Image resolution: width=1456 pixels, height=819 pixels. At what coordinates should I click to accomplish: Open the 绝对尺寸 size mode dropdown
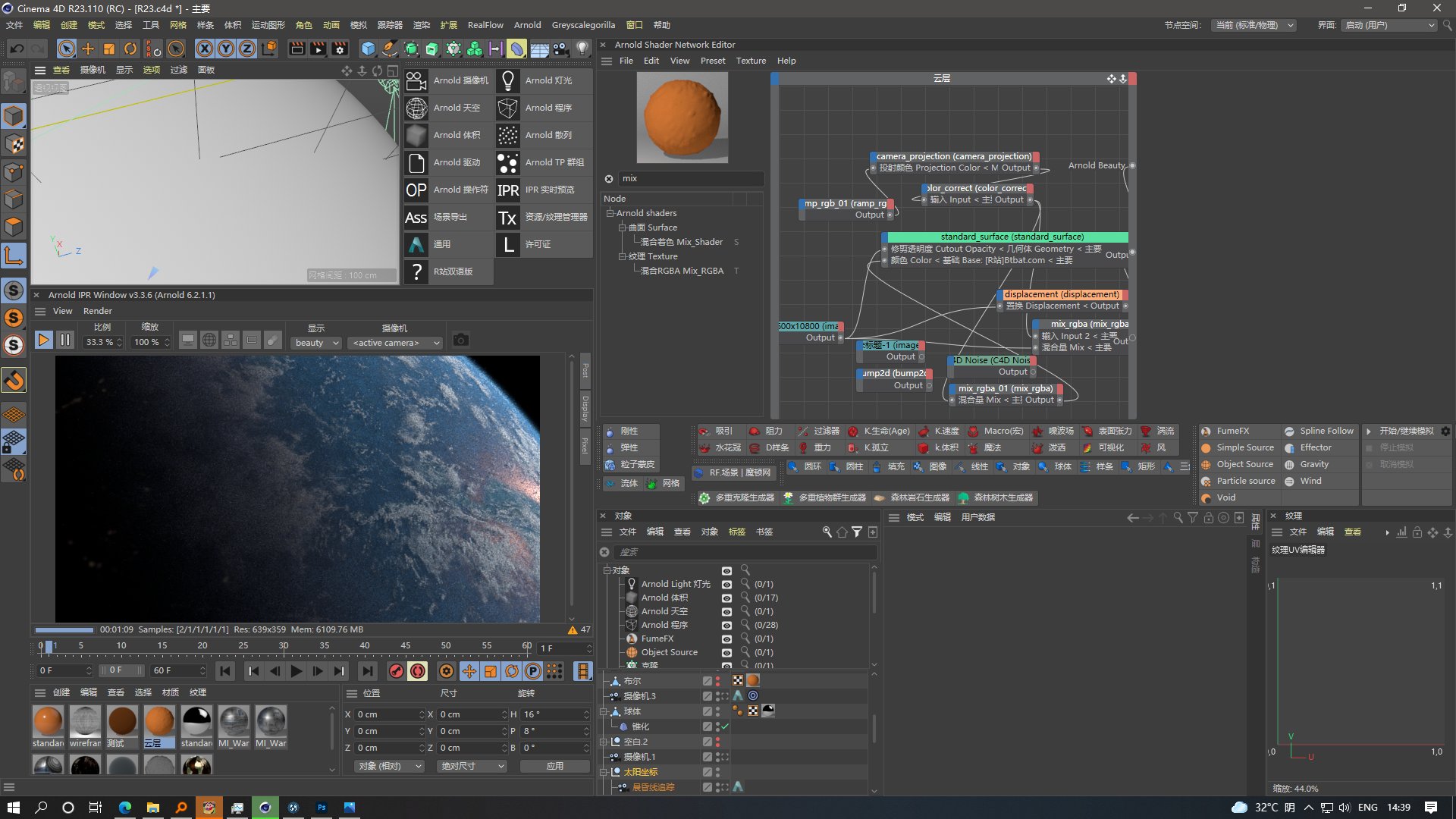point(472,767)
